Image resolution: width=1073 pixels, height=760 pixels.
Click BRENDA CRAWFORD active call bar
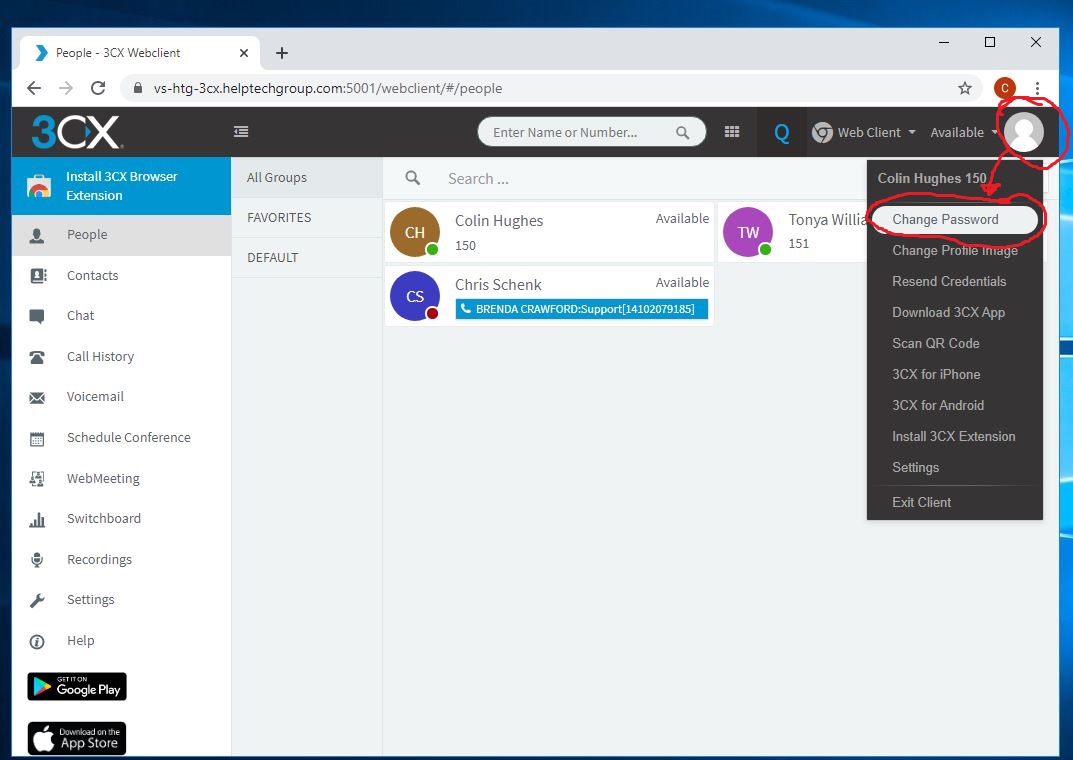[x=582, y=309]
